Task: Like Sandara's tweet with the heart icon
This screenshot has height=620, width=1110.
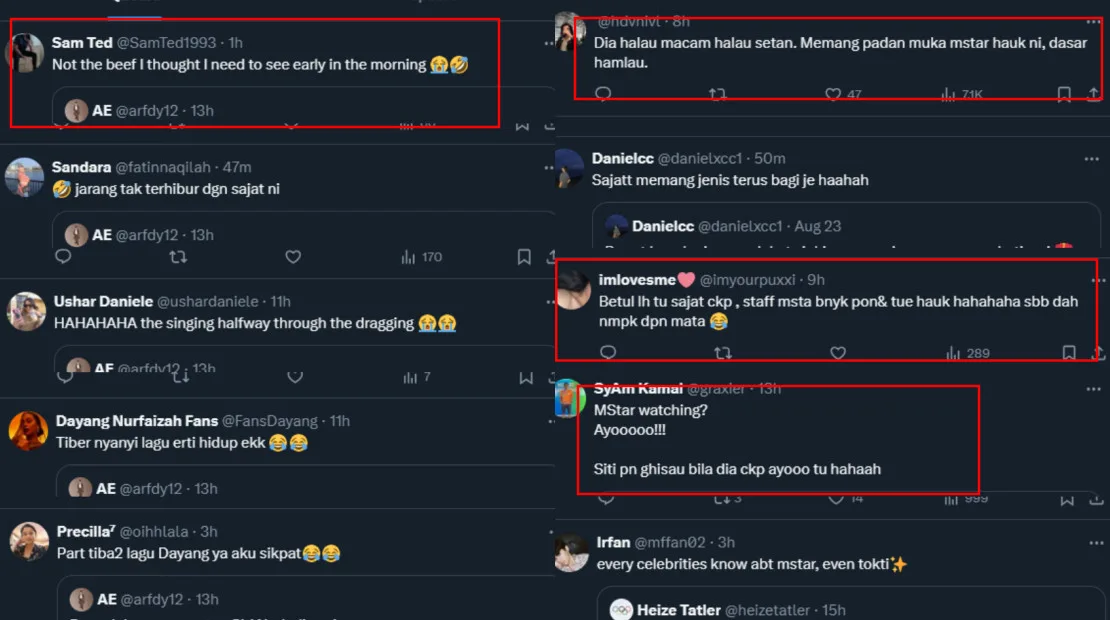Action: click(293, 257)
